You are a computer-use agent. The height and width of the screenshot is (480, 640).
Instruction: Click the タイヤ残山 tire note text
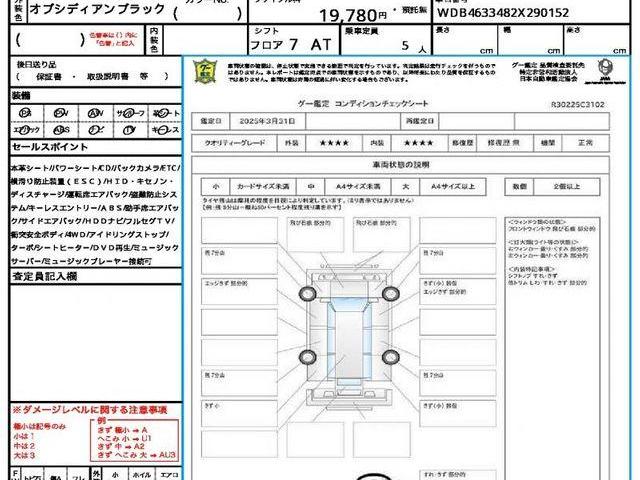[308, 204]
